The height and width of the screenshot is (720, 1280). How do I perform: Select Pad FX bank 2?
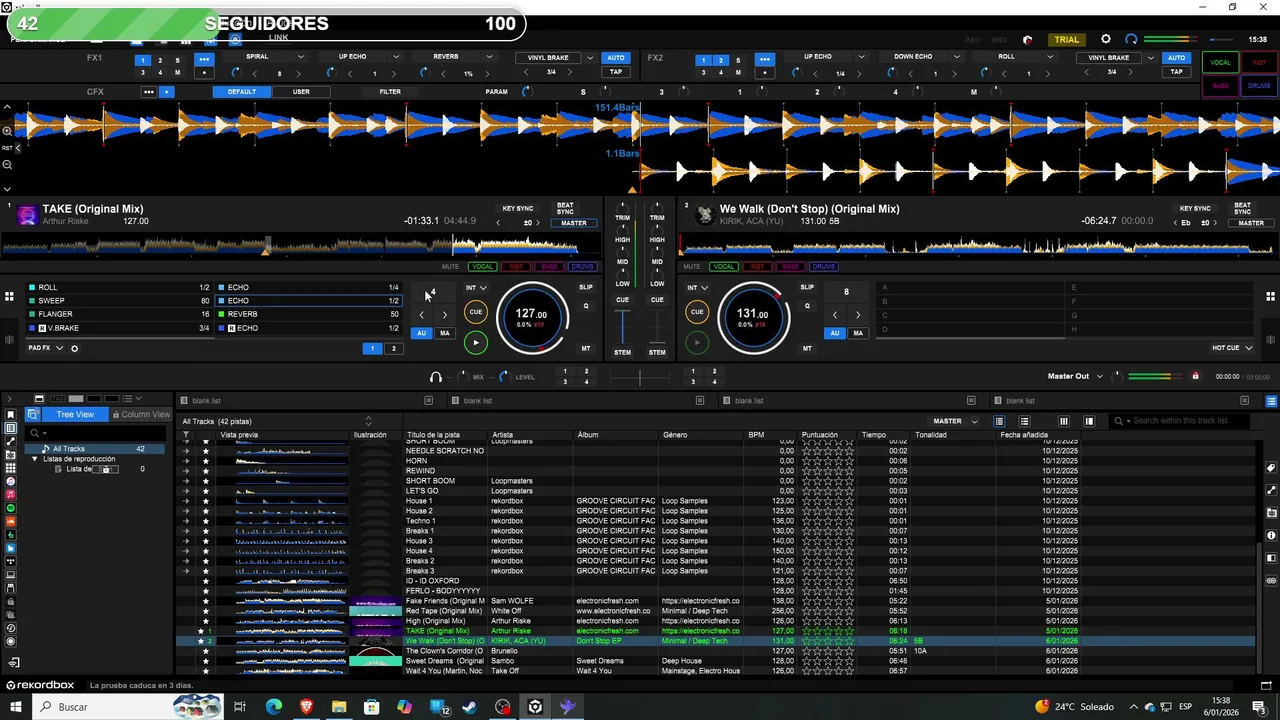coord(393,349)
